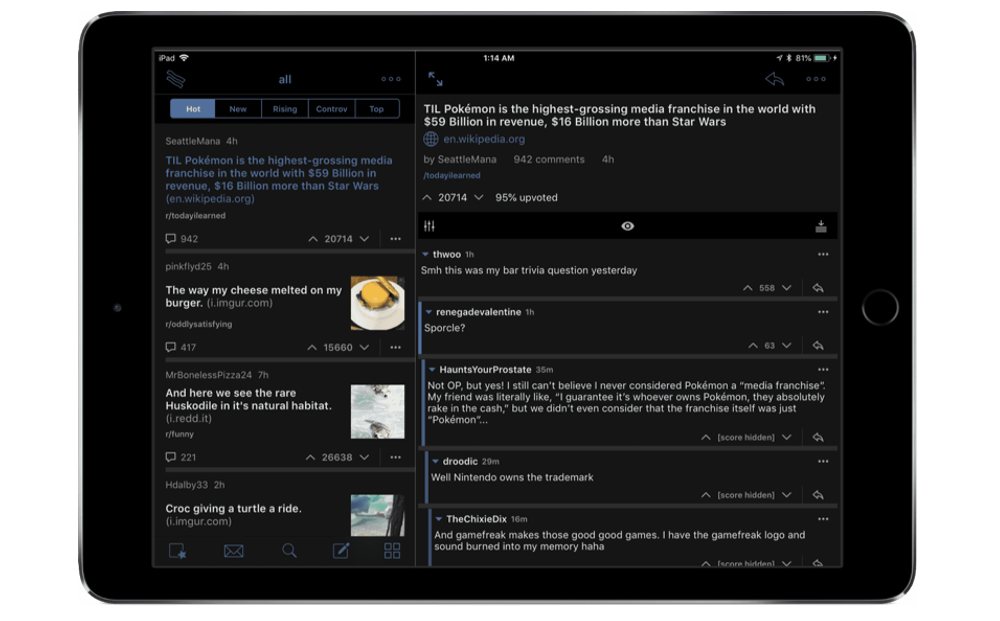Downvote thwoo's comment (558)
This screenshot has height=621, width=1000.
pyautogui.click(x=787, y=288)
